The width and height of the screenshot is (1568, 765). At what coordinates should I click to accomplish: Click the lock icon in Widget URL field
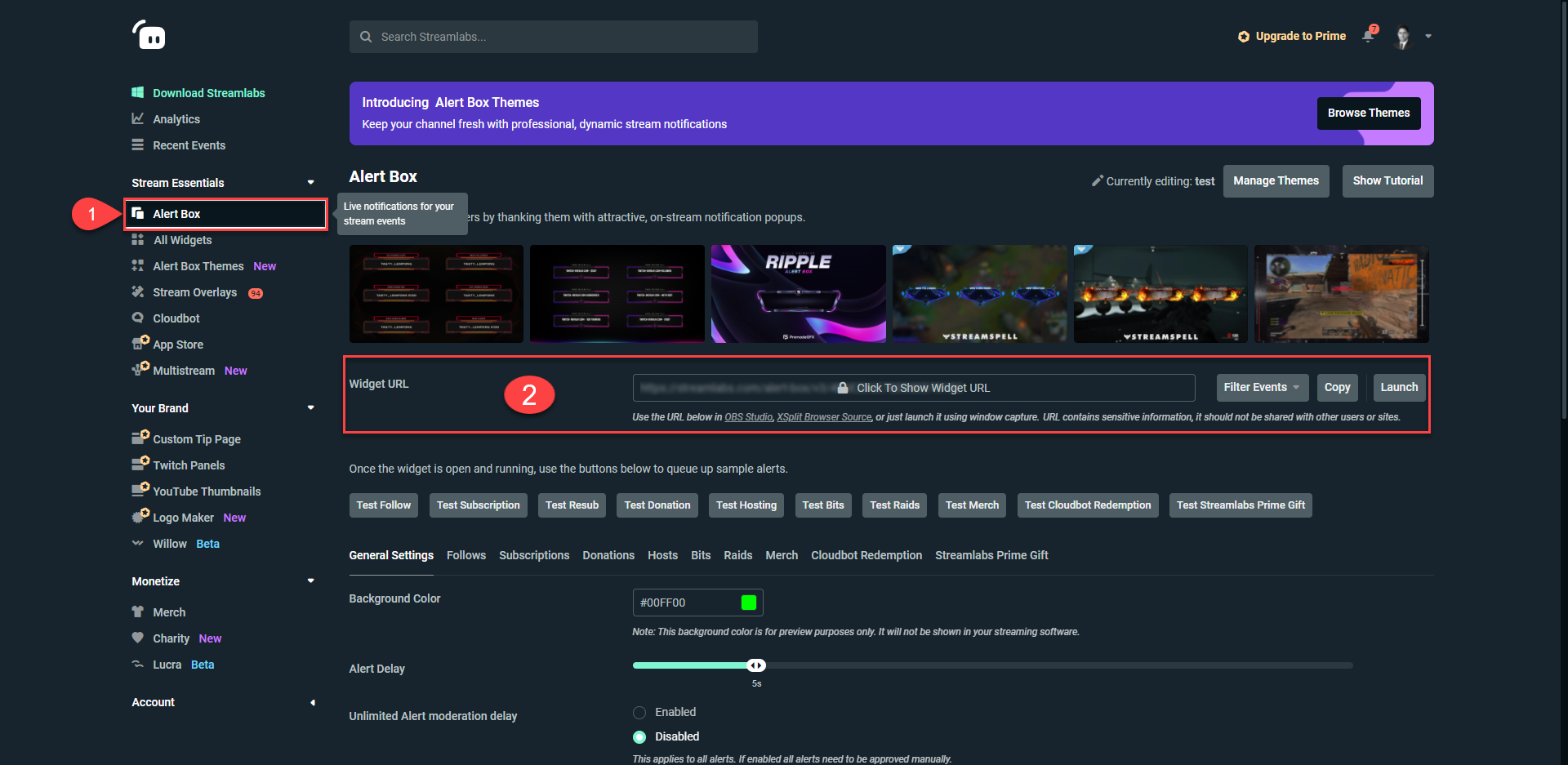[x=843, y=388]
